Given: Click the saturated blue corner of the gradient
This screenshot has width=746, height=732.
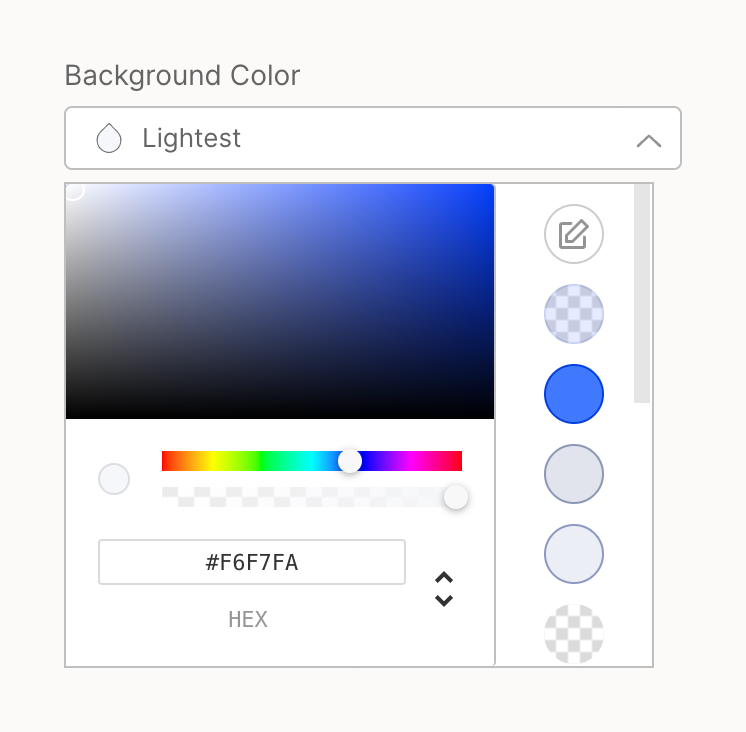Looking at the screenshot, I should coord(488,191).
